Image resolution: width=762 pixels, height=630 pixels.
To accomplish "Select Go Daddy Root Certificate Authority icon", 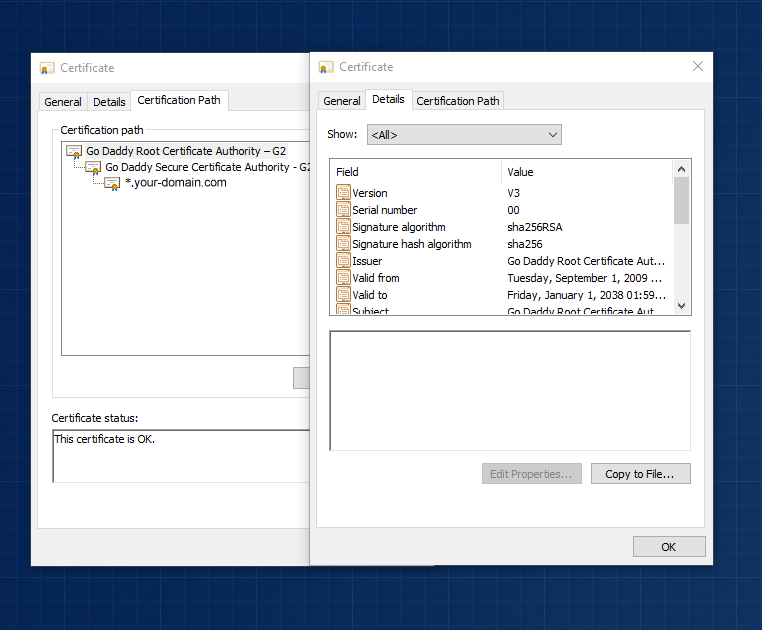I will (74, 152).
